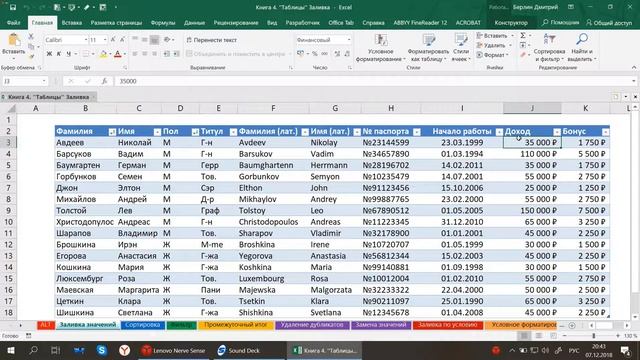This screenshot has height=360, width=640.
Task: Increase font size with large A icon
Action: [113, 40]
